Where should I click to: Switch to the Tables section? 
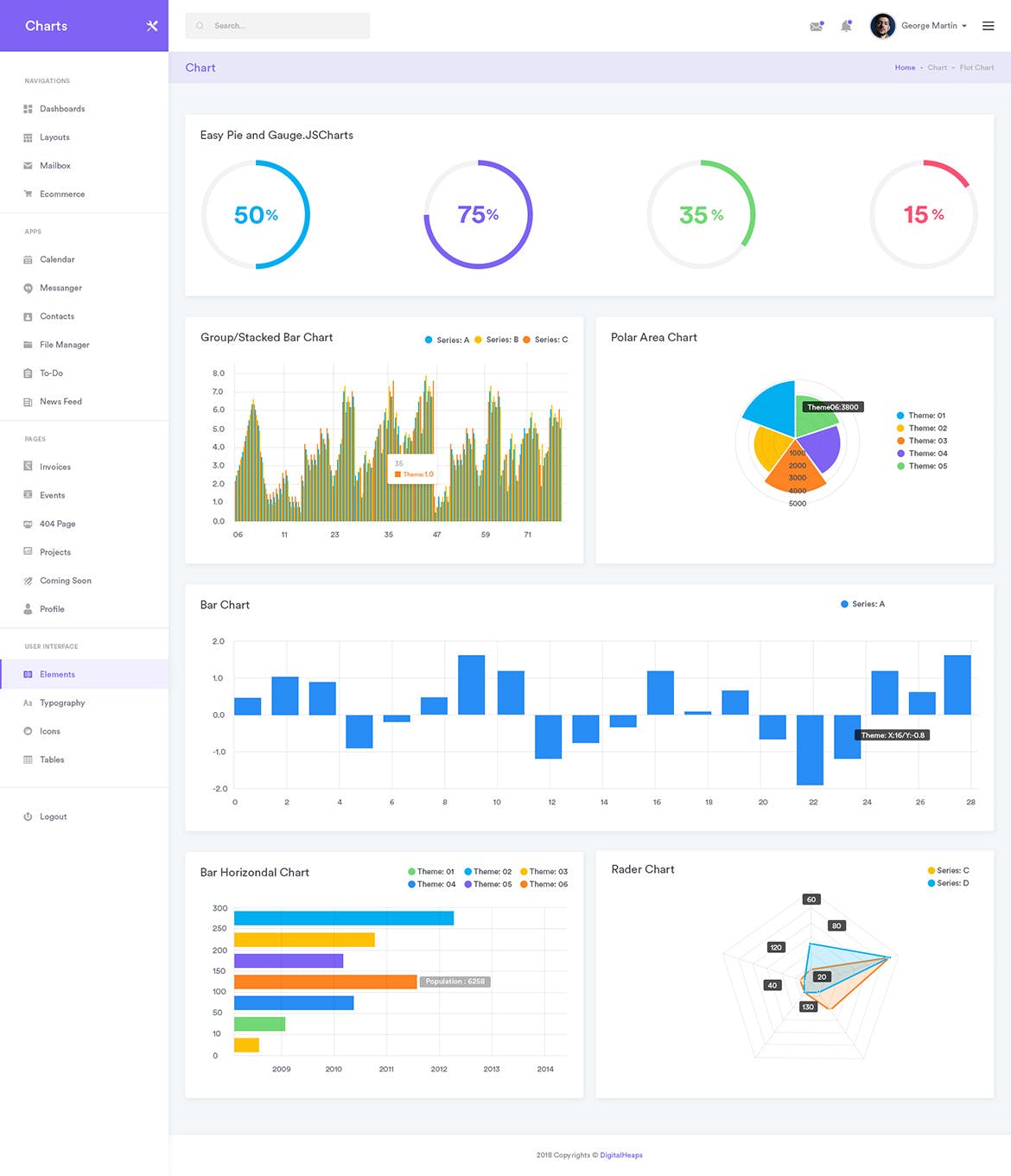tap(52, 760)
